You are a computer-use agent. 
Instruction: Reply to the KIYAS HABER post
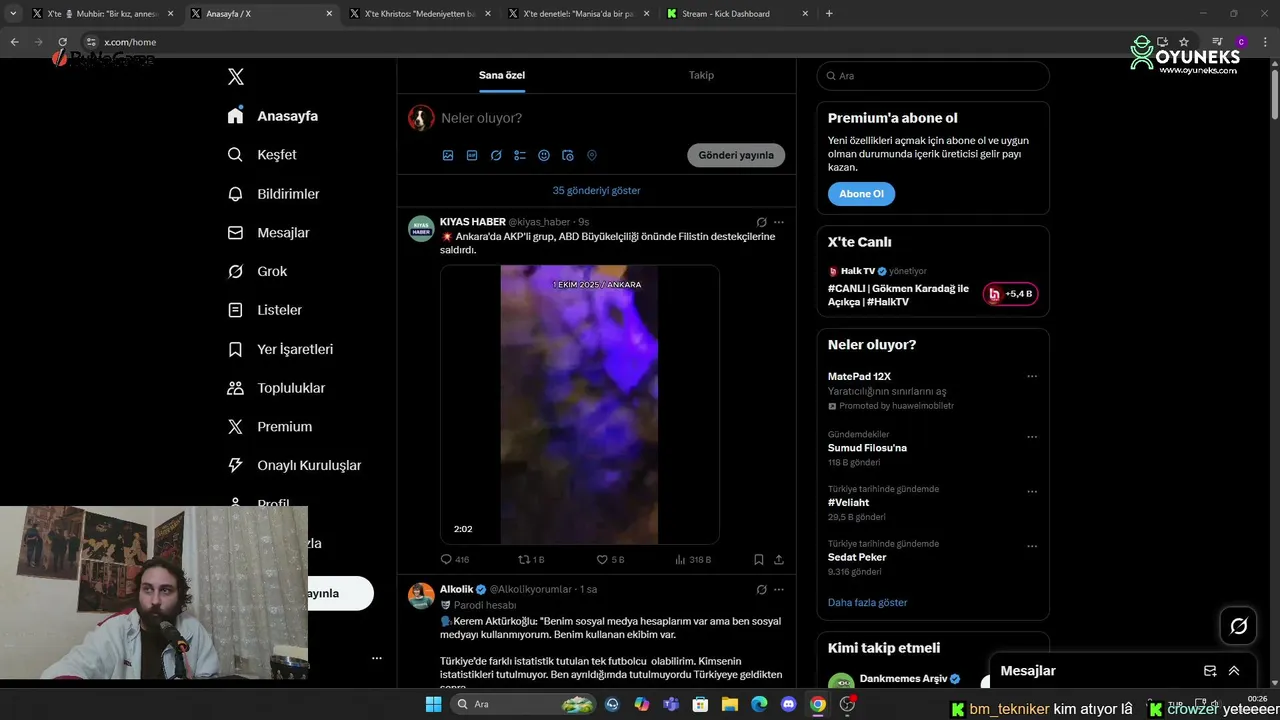455,560
